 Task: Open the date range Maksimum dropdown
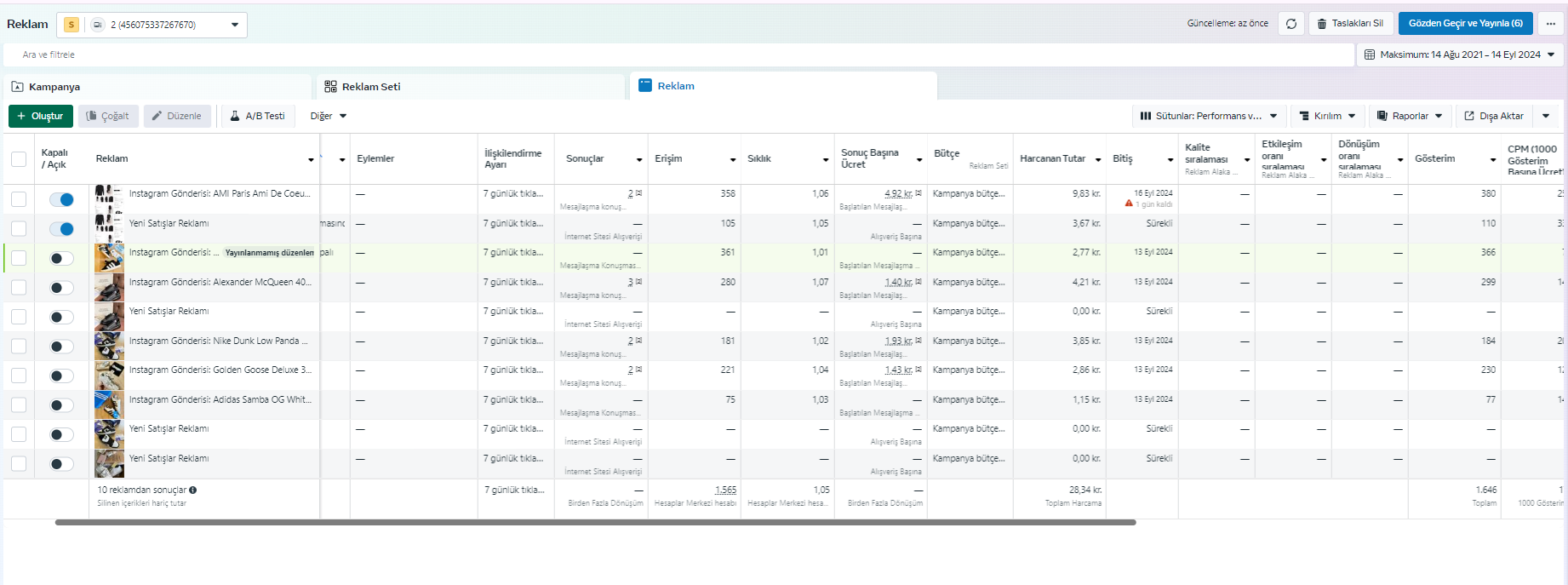point(1460,54)
